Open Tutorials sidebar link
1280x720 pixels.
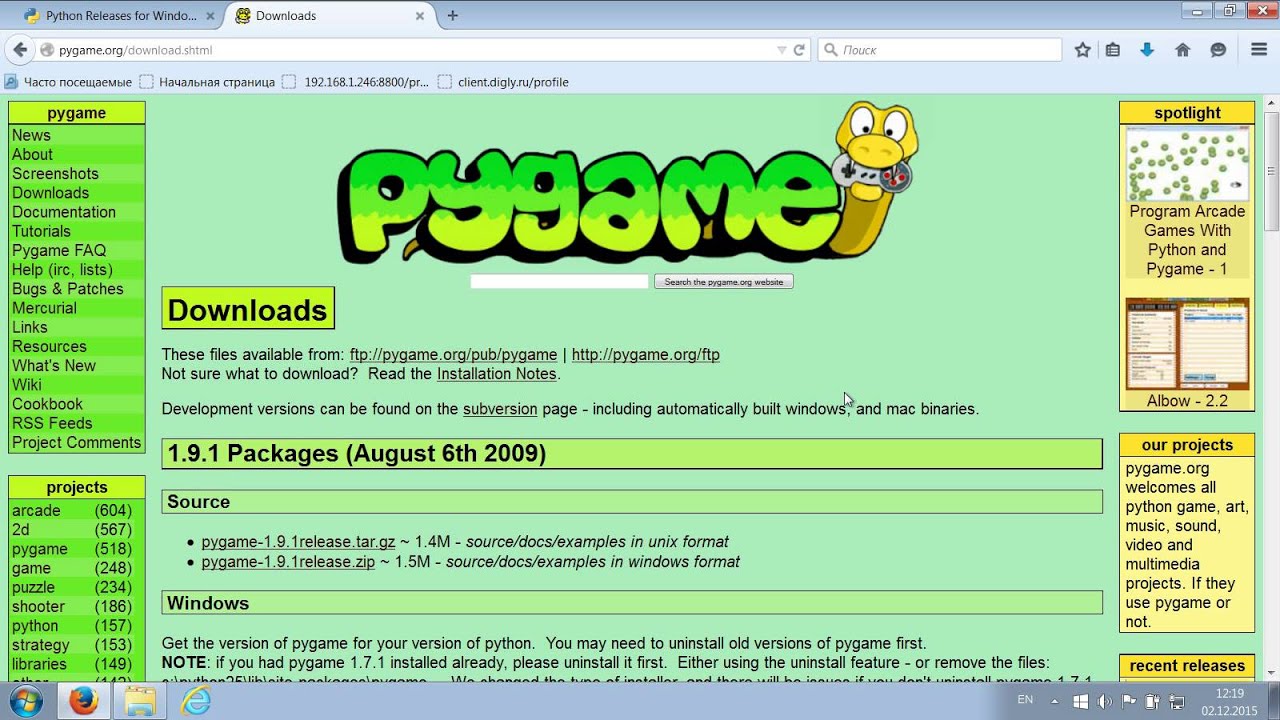point(41,231)
